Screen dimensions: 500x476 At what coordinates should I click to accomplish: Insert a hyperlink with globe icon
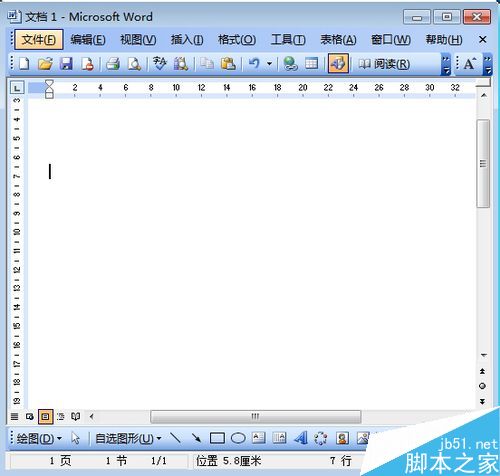[290, 63]
